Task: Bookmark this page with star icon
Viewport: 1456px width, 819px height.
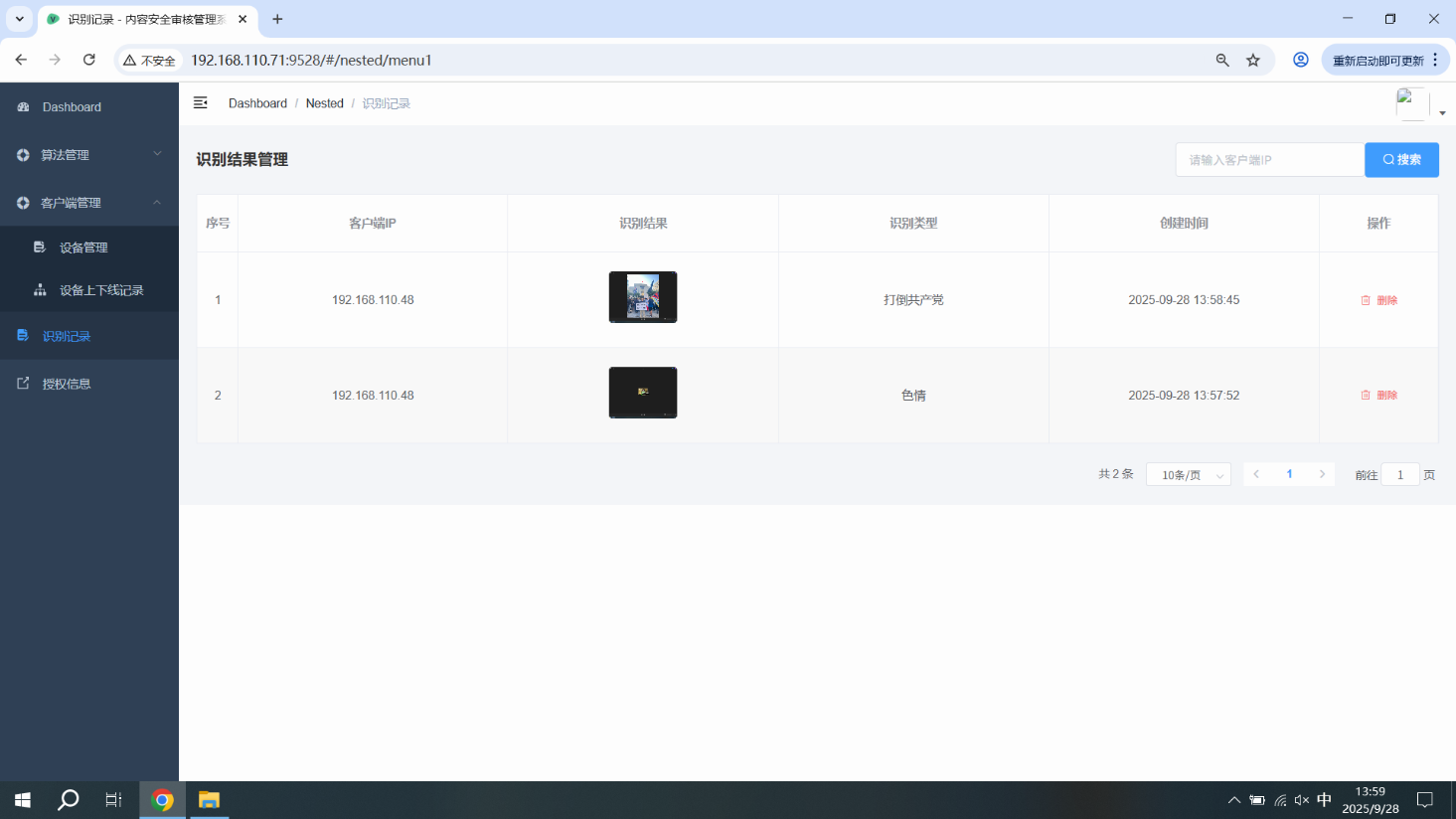Action: pyautogui.click(x=1253, y=60)
